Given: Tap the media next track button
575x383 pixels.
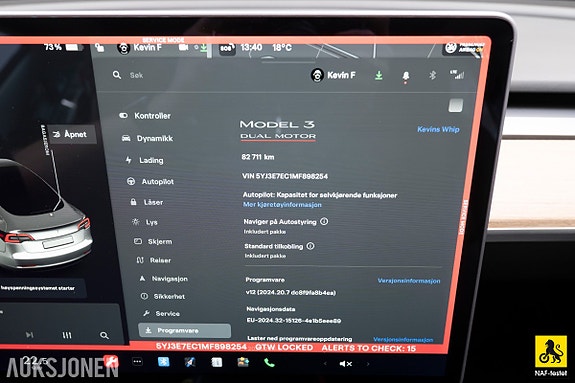Looking at the screenshot, I should [x=30, y=335].
